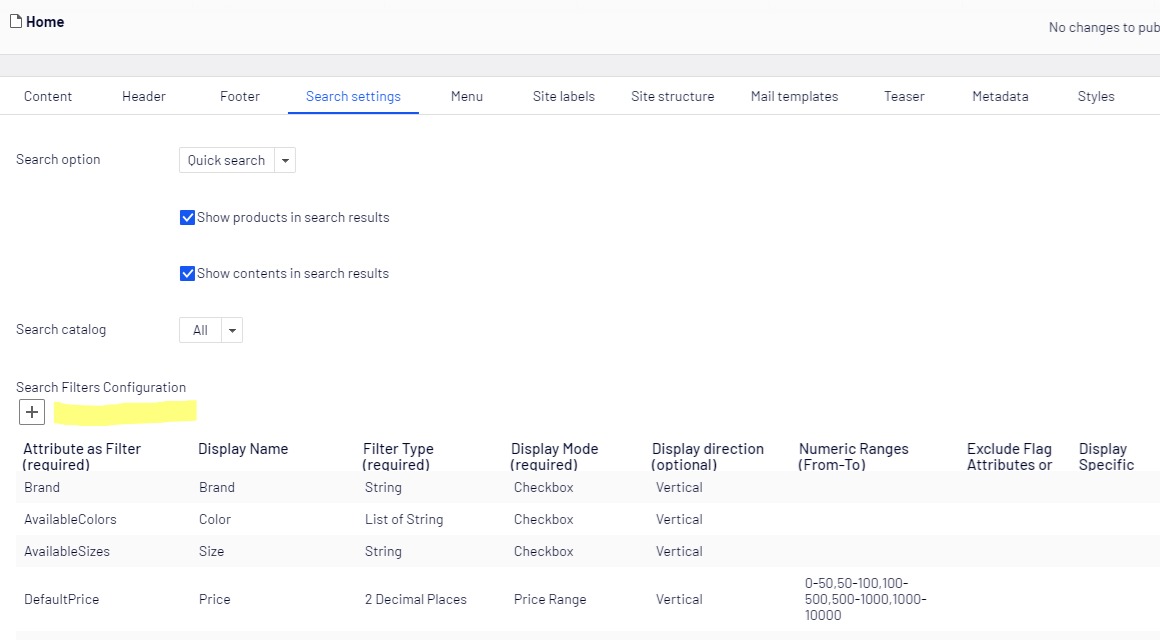This screenshot has width=1160, height=640.
Task: Select the Teaser tab
Action: point(904,96)
